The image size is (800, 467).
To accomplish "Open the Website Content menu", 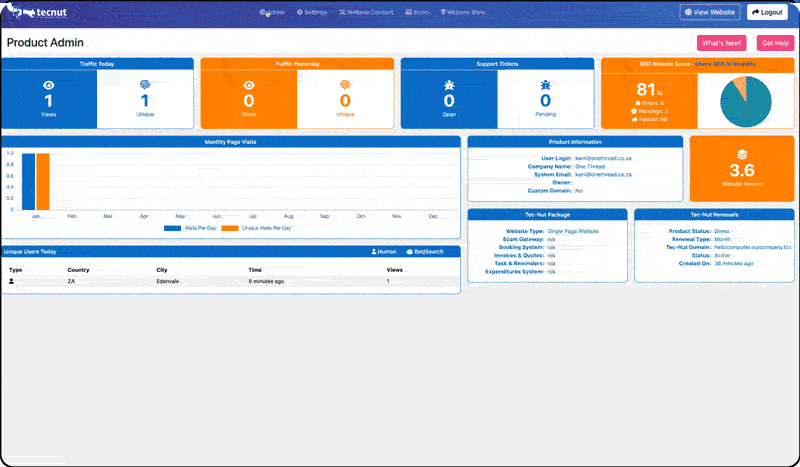I will [366, 12].
